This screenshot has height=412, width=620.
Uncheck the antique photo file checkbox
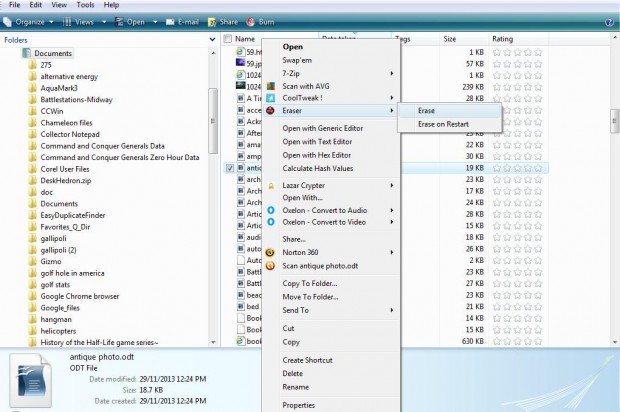(230, 168)
